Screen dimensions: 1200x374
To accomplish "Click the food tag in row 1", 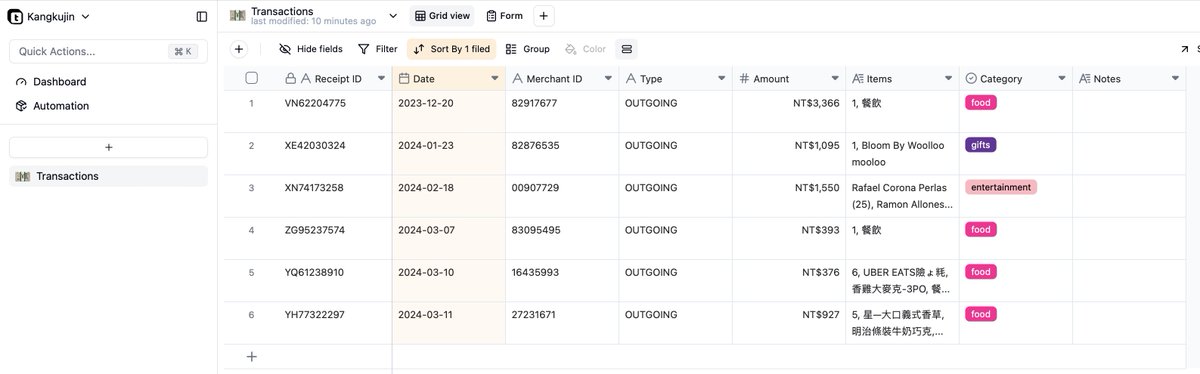I will pos(980,103).
